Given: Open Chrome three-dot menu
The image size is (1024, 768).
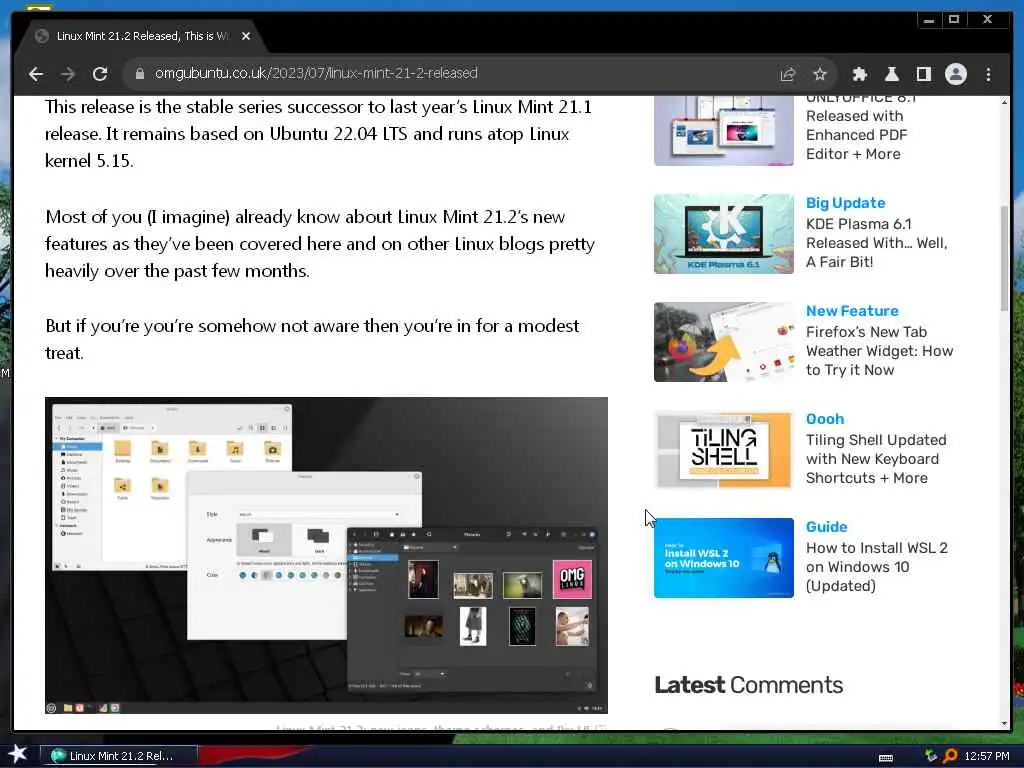Looking at the screenshot, I should tap(988, 74).
